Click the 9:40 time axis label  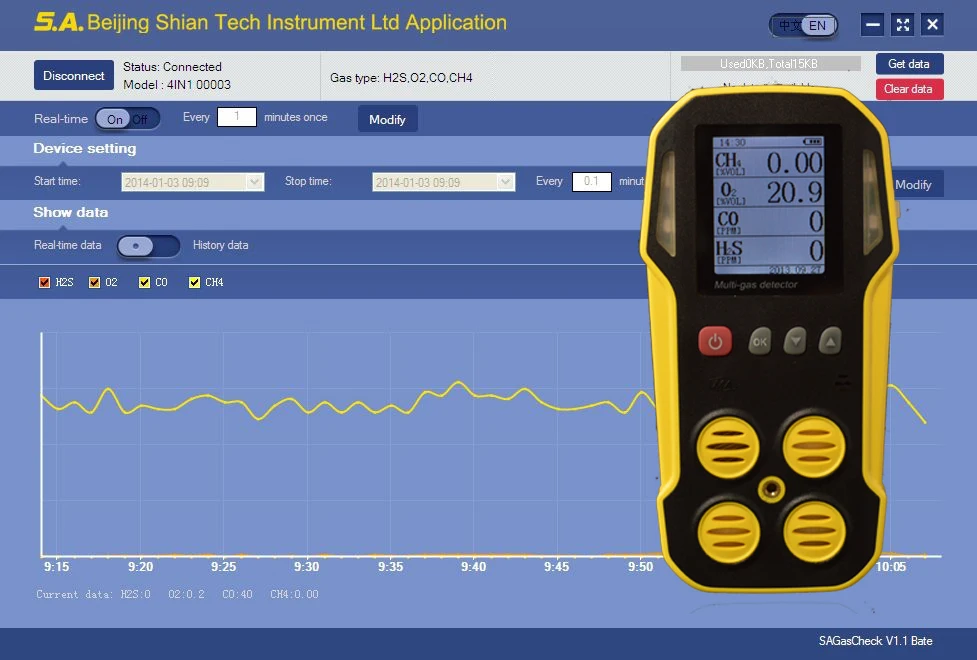473,567
